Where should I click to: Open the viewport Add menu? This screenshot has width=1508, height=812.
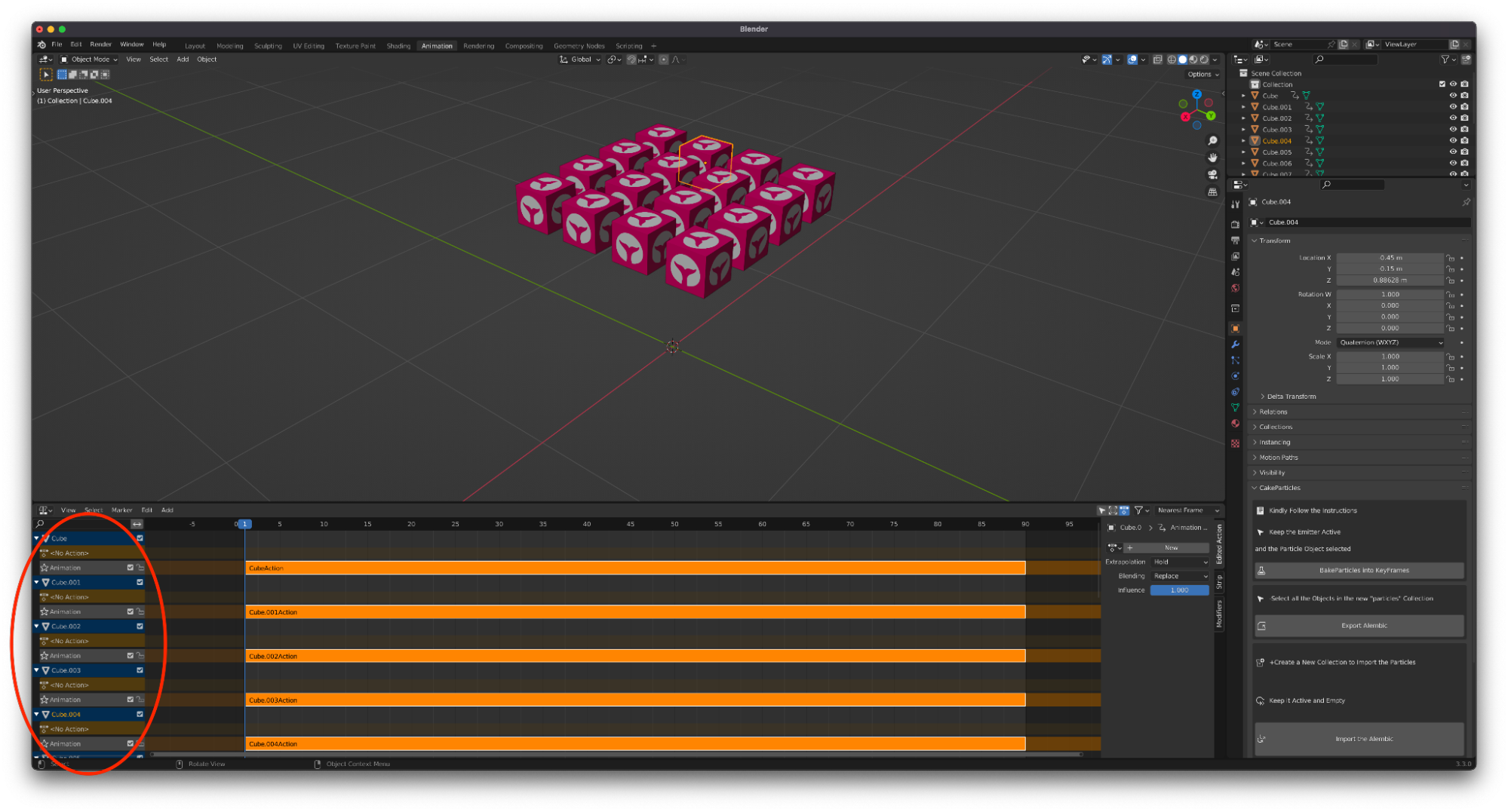[x=183, y=60]
